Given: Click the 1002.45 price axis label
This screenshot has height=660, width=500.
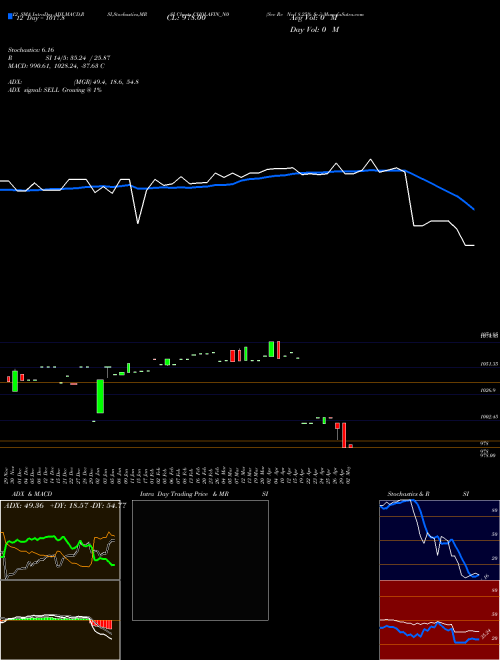Looking at the screenshot, I should tap(490, 417).
